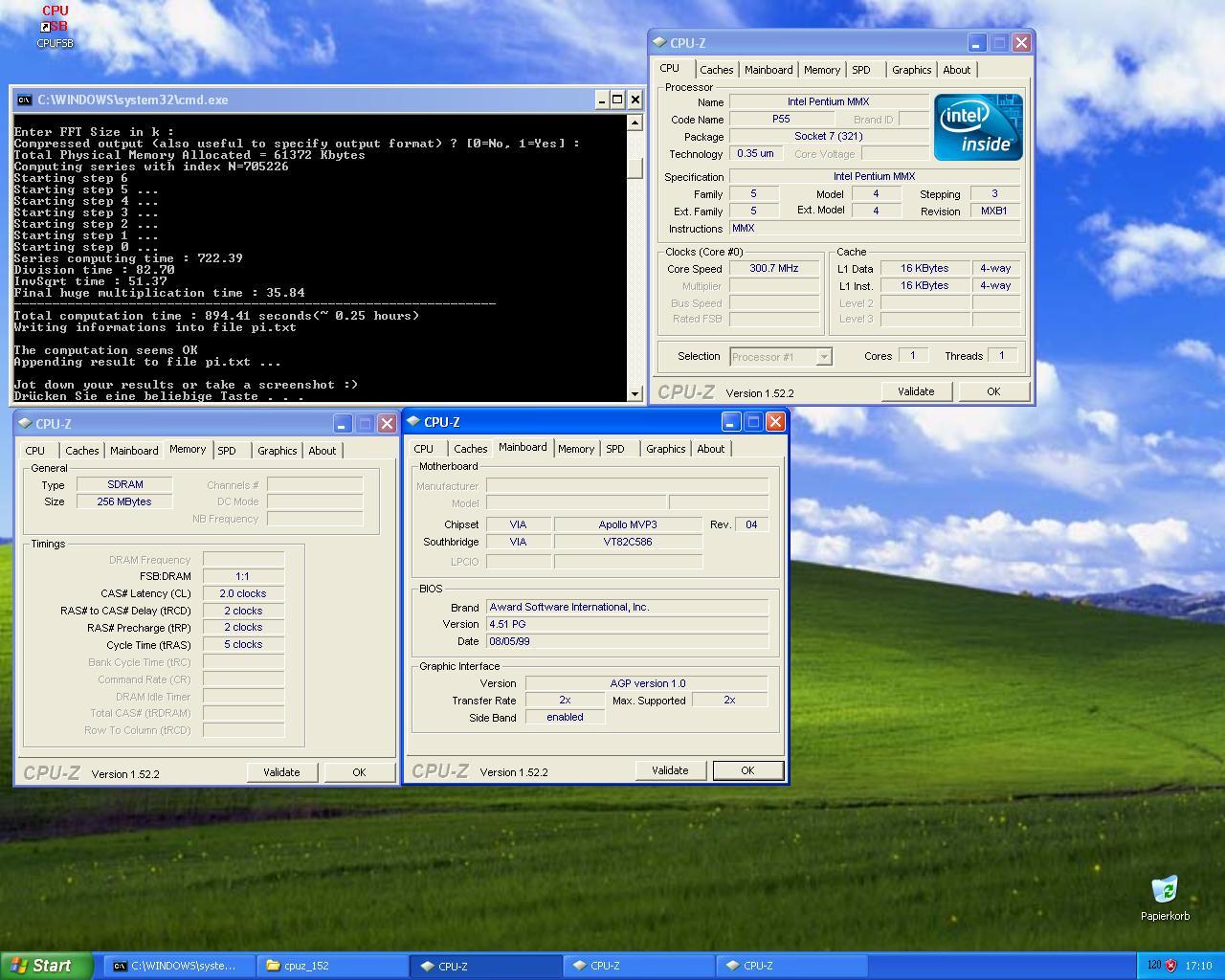
Task: Open the Windows Start button
Action: (46, 966)
